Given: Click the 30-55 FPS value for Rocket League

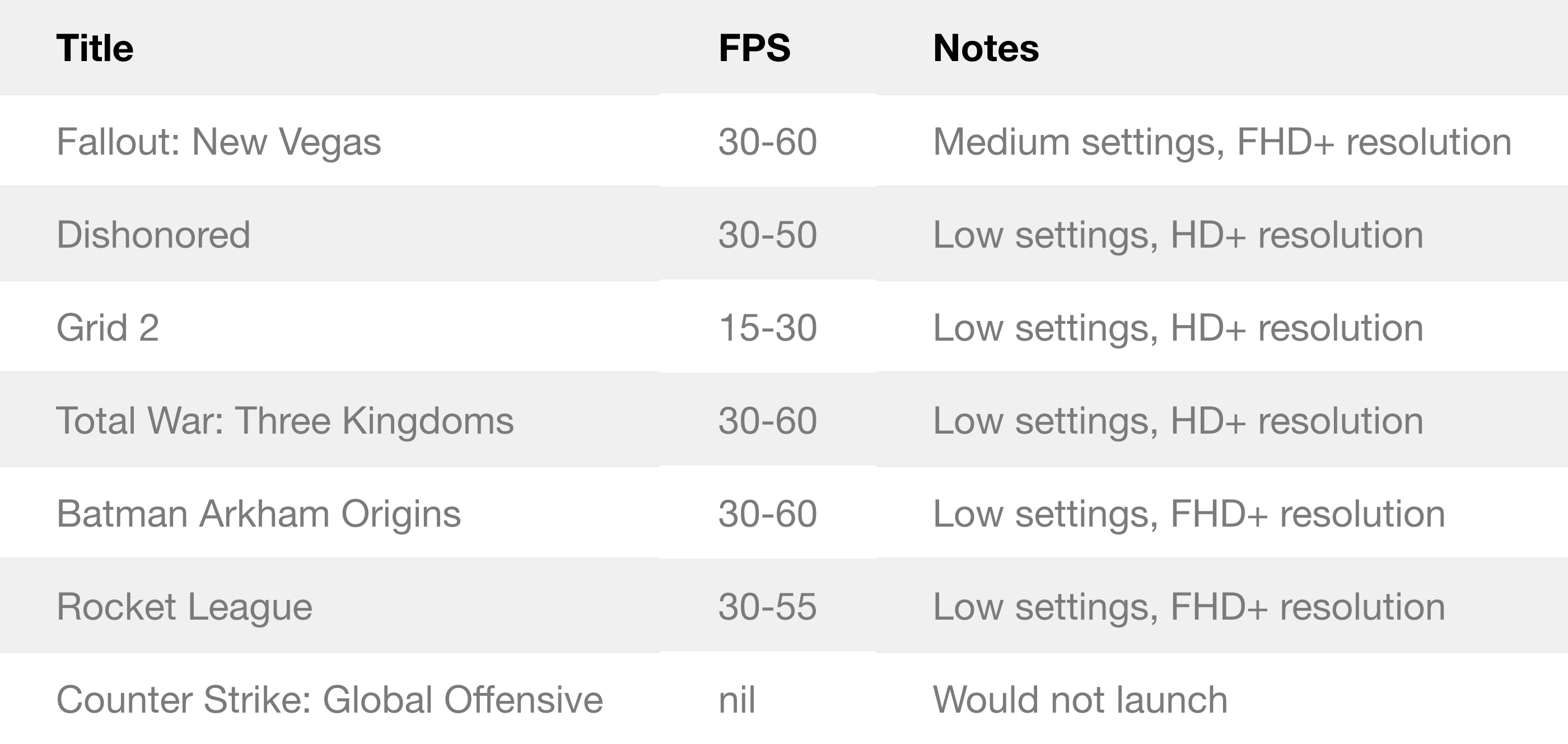Looking at the screenshot, I should point(768,607).
